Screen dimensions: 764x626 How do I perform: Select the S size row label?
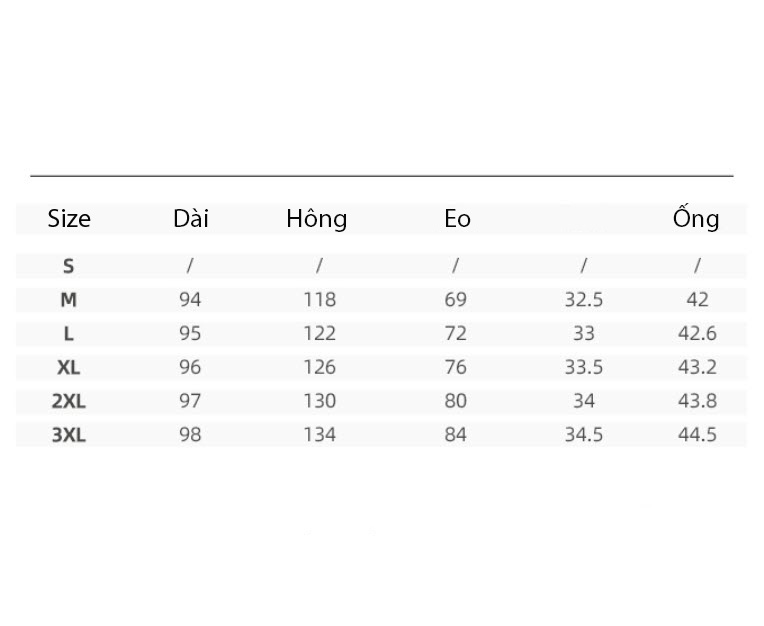click(68, 266)
